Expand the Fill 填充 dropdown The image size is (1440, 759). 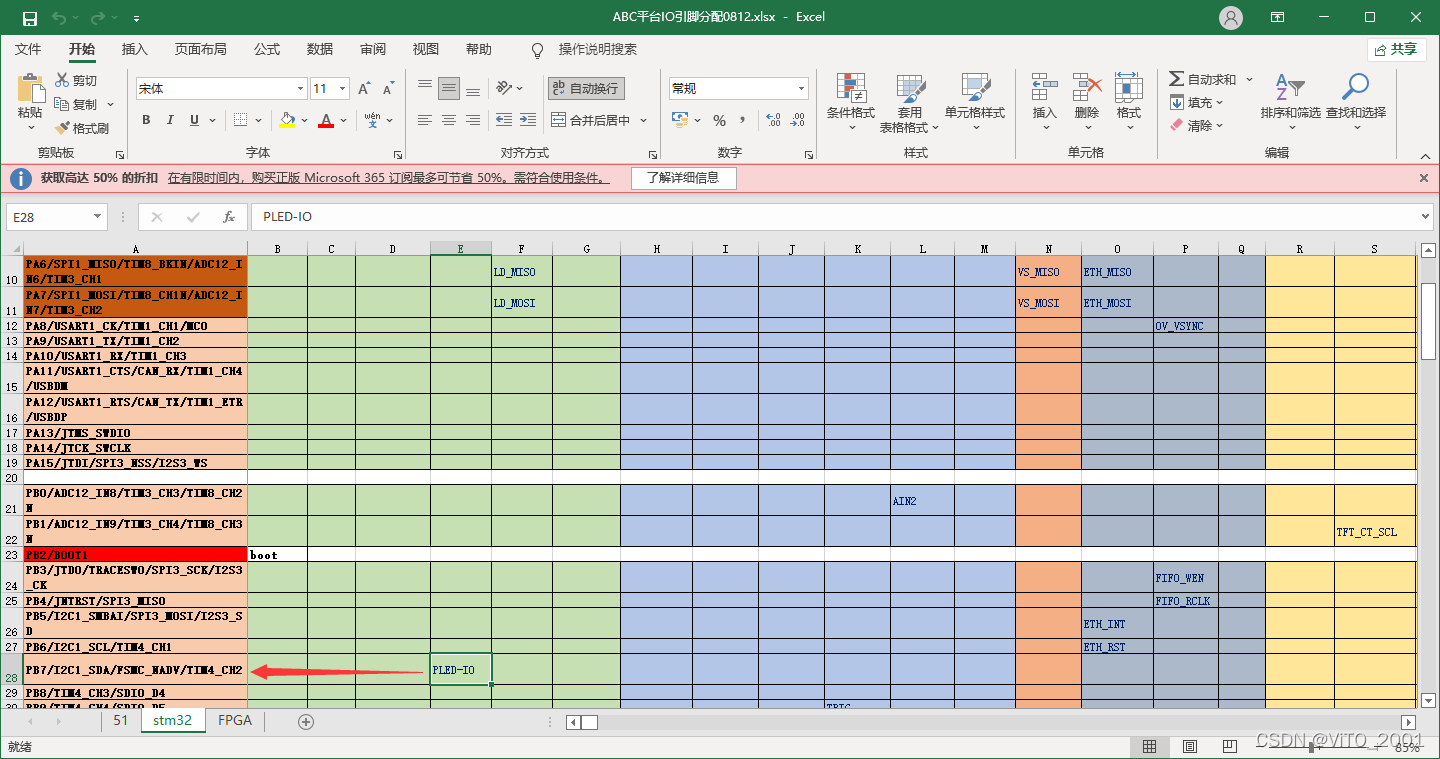[x=1220, y=103]
